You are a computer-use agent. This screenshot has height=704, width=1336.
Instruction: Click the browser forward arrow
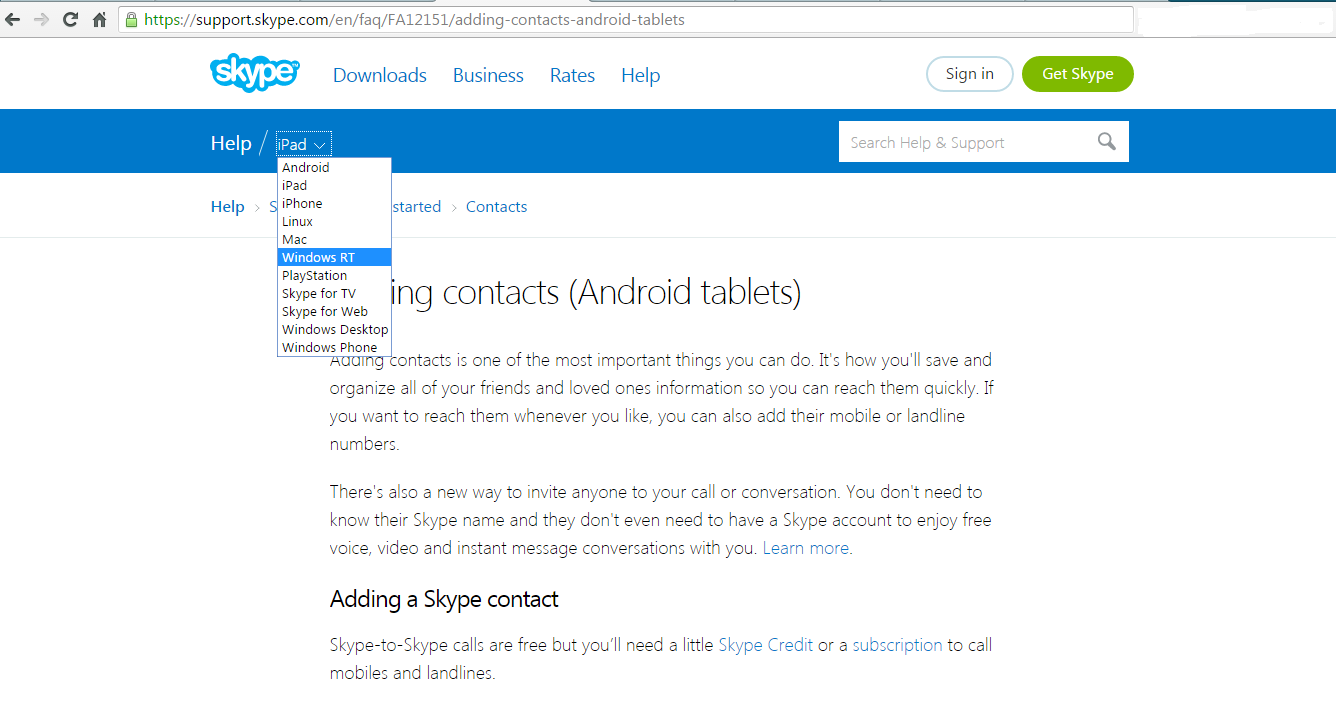(41, 19)
